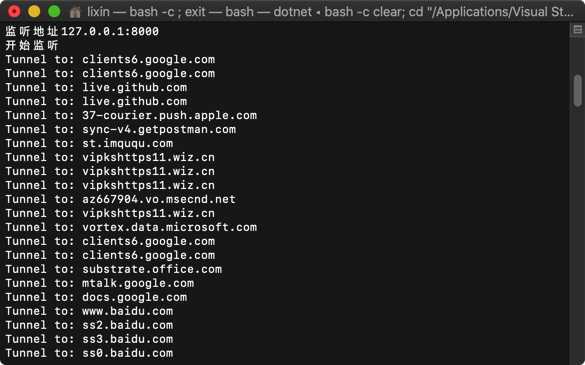Click the scrollbar thumb on the right
The height and width of the screenshot is (365, 585).
coord(578,91)
